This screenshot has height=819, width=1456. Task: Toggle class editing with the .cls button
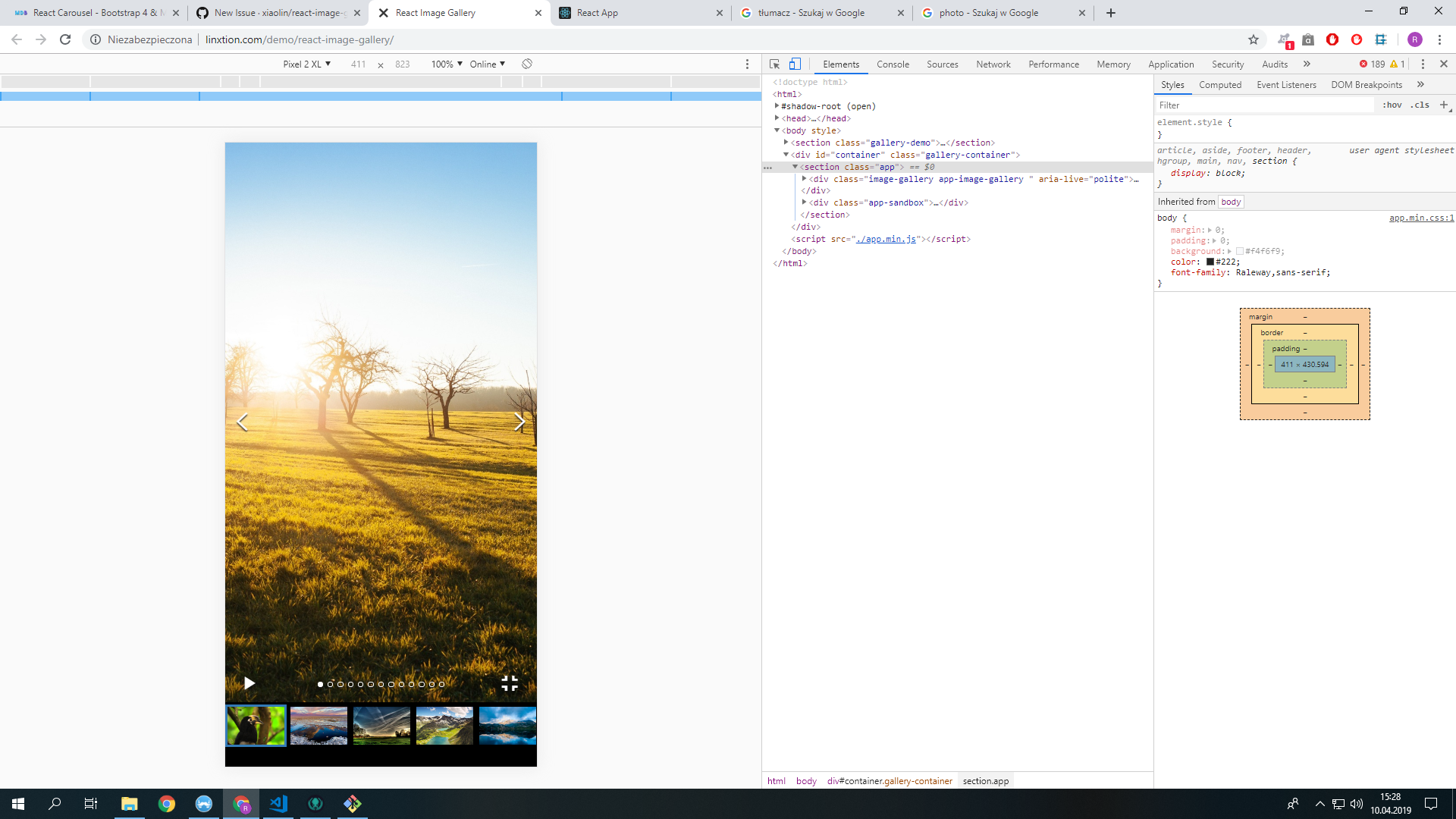[x=1418, y=105]
